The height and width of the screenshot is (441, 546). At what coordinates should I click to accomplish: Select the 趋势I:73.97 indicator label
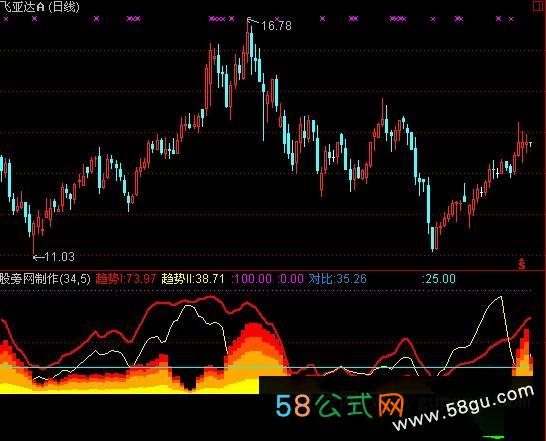tap(126, 279)
